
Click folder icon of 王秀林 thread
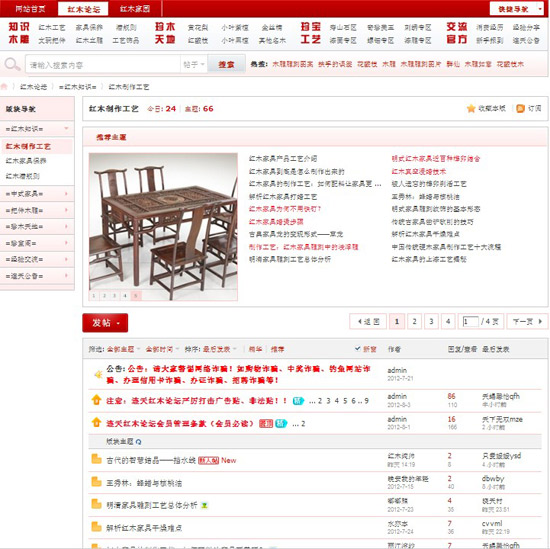96,482
